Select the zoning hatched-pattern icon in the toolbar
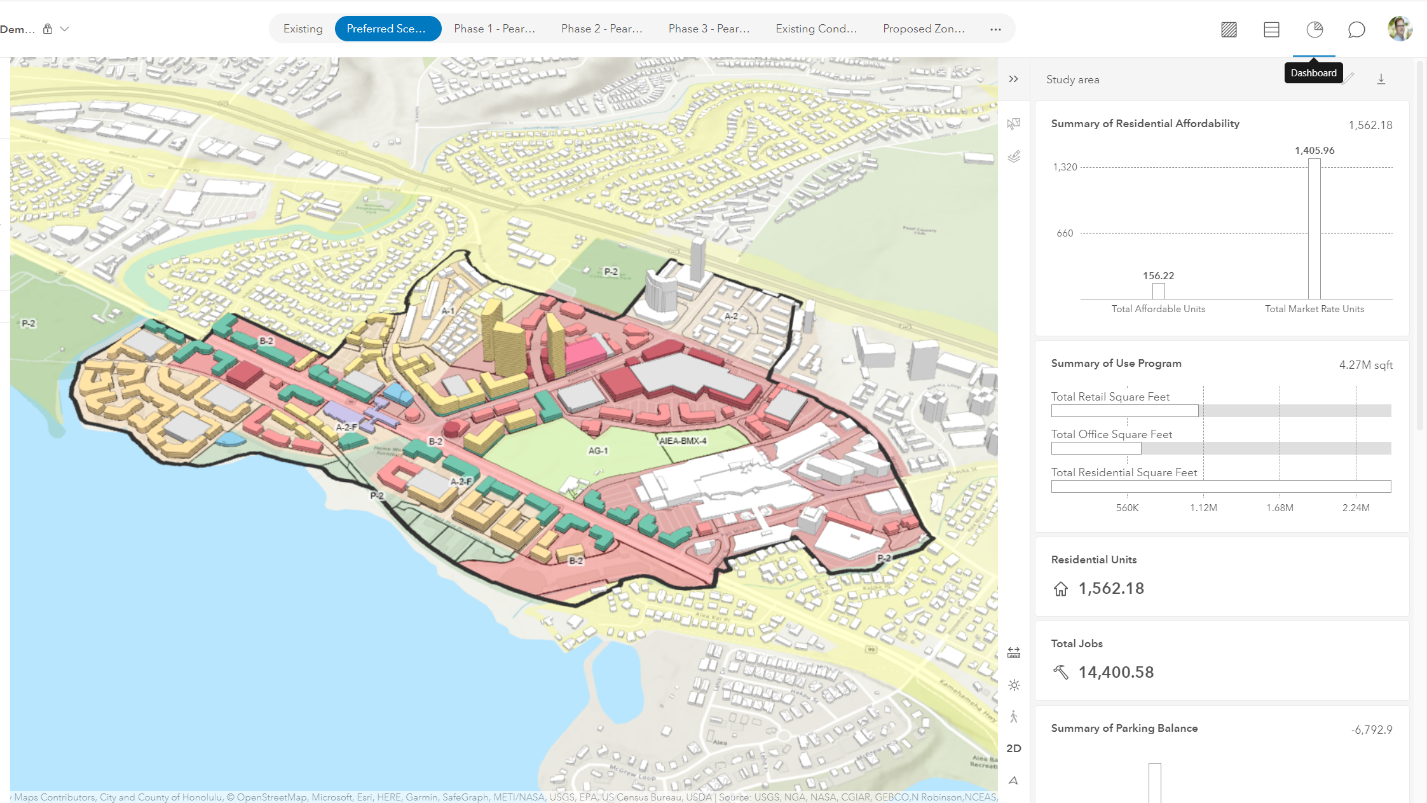 click(1228, 29)
